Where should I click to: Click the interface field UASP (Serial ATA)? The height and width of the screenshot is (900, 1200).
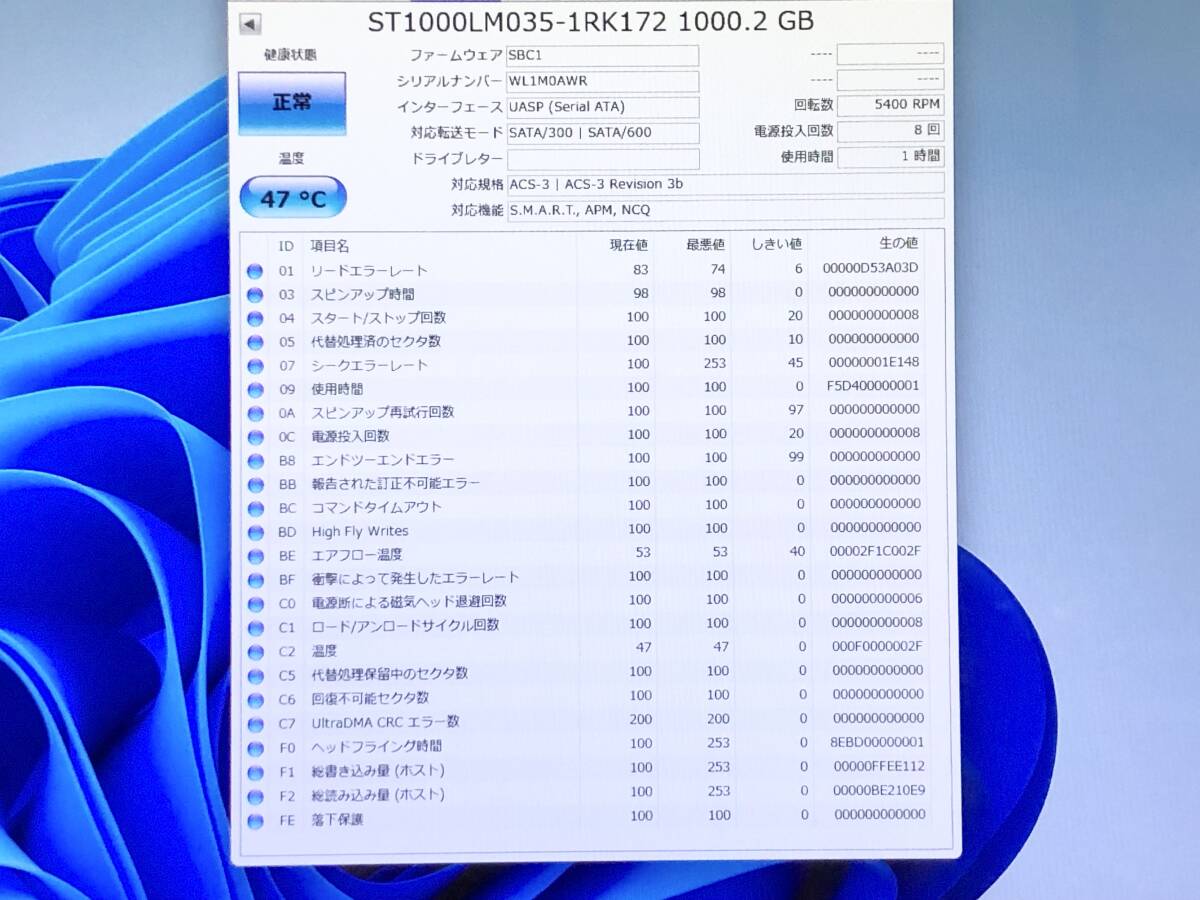coord(603,107)
